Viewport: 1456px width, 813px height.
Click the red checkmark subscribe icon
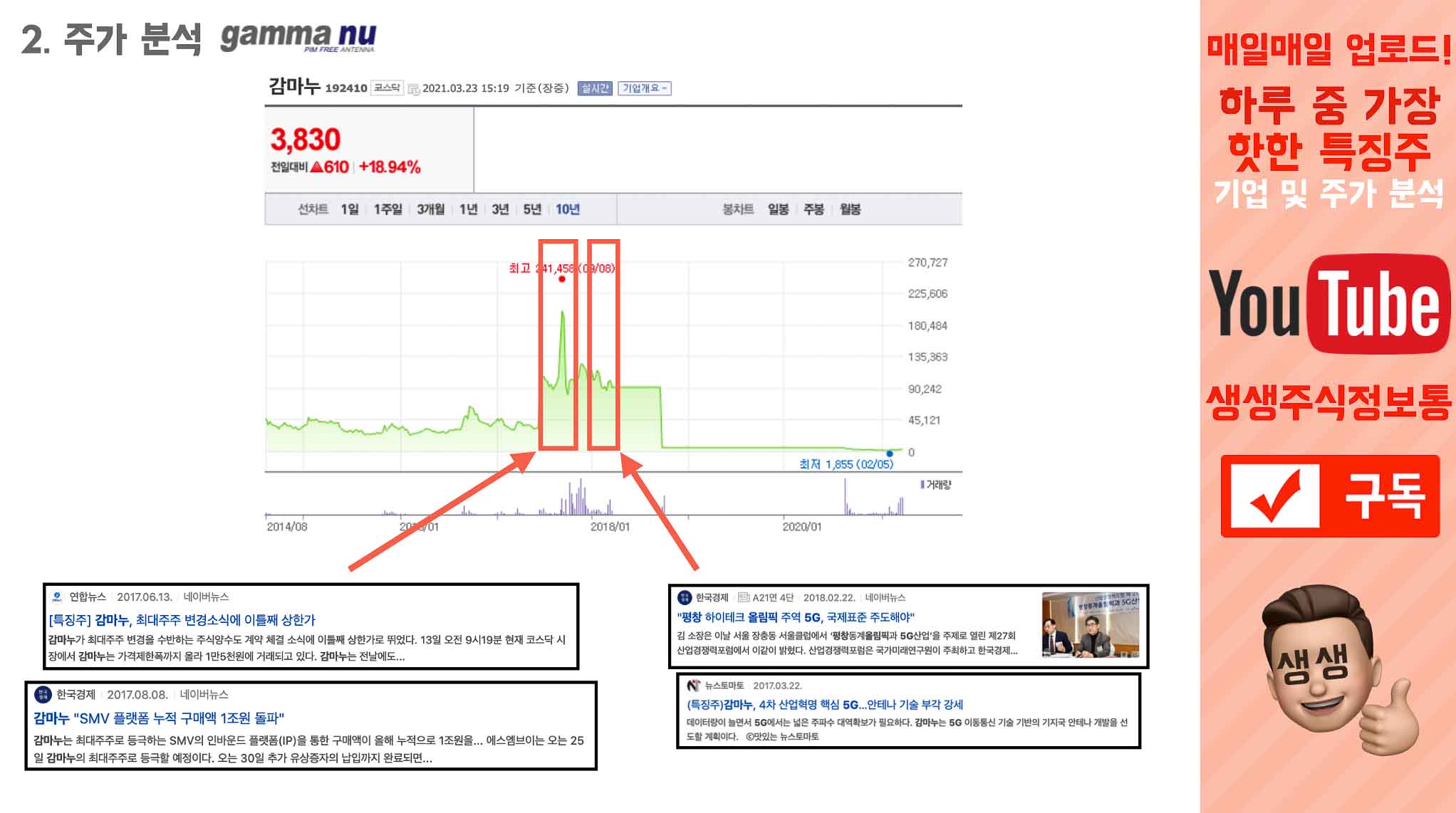pyautogui.click(x=1275, y=496)
